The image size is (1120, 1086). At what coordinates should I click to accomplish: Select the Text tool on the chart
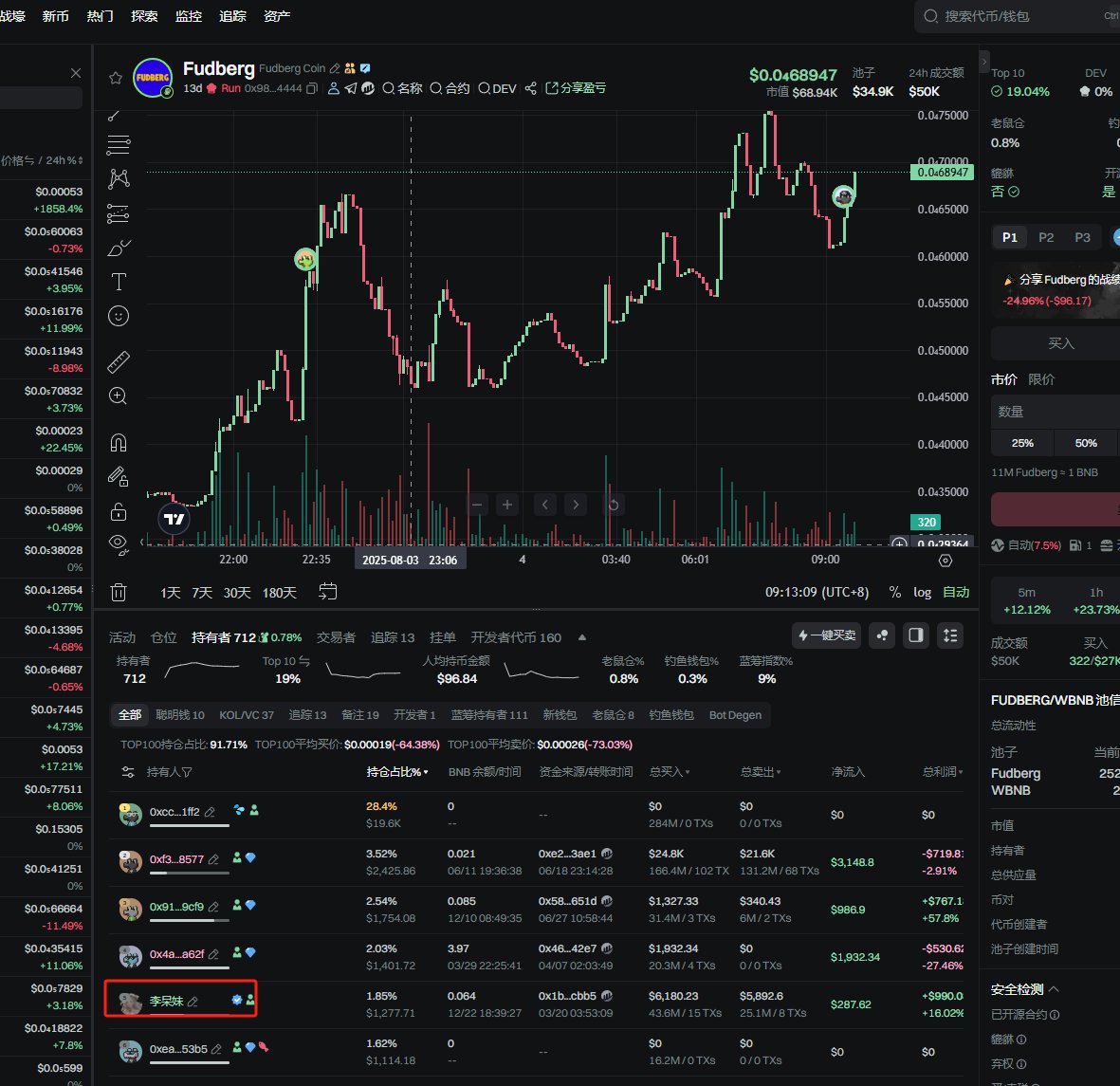click(119, 282)
